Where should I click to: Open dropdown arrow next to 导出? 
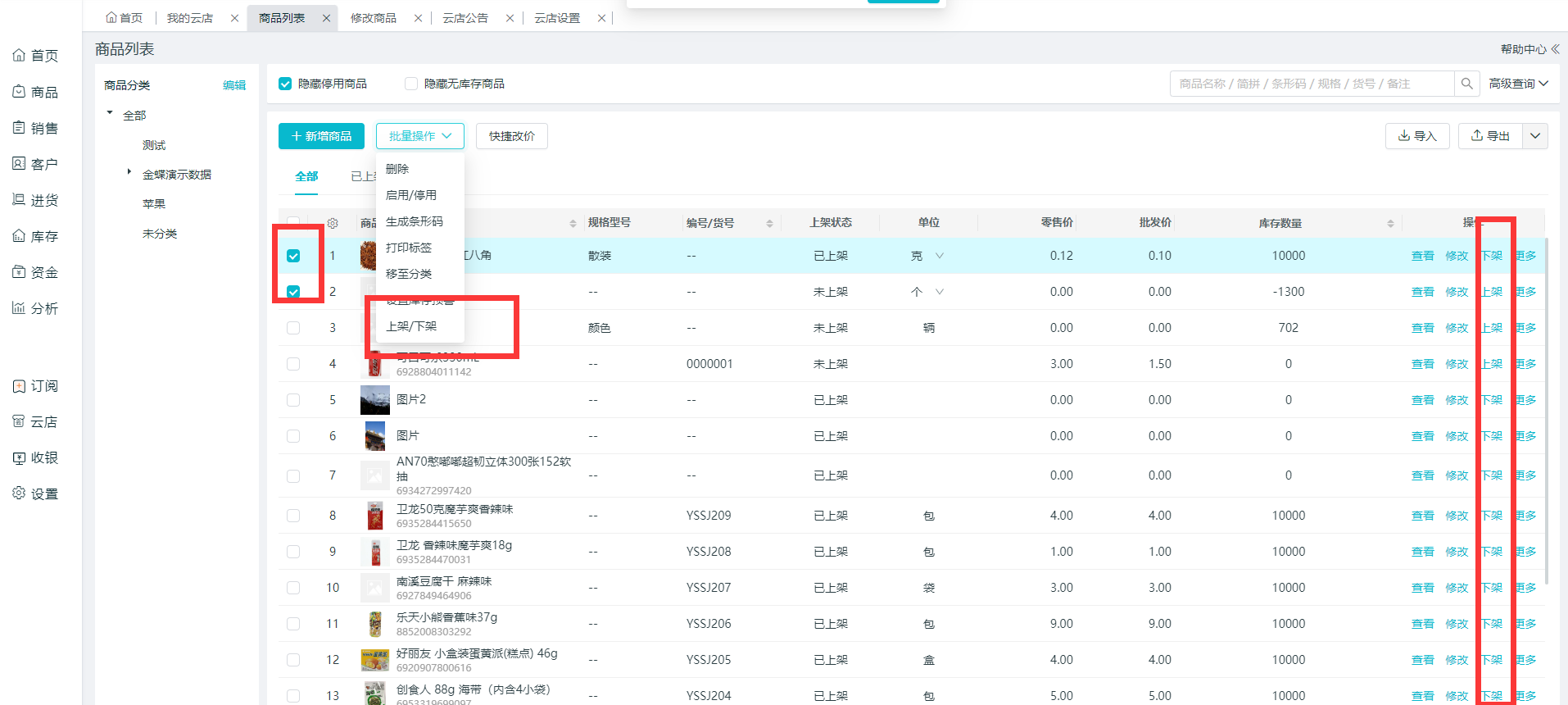(1535, 136)
